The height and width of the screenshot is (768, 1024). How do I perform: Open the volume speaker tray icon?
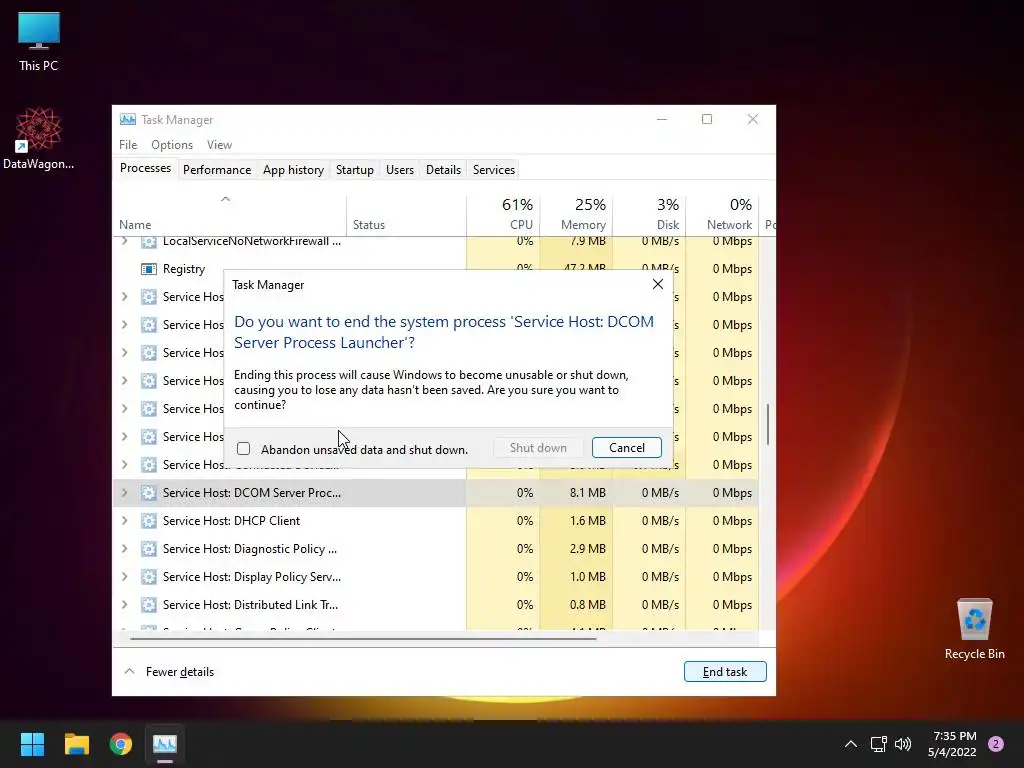[903, 744]
